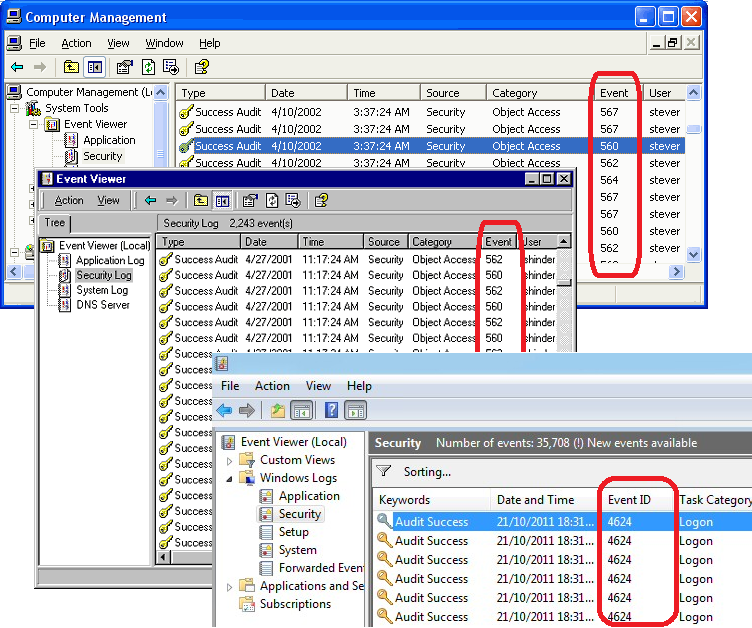Toggle console tree pane in front Event Viewer
Screen dimensions: 752x628
pyautogui.click(x=302, y=411)
